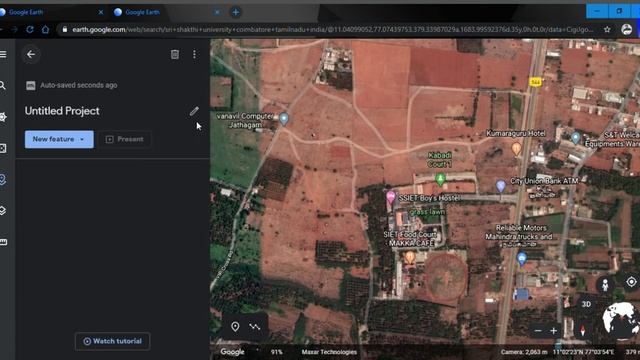This screenshot has height=360, width=640.
Task: Click the grass lawn map label
Action: [427, 212]
